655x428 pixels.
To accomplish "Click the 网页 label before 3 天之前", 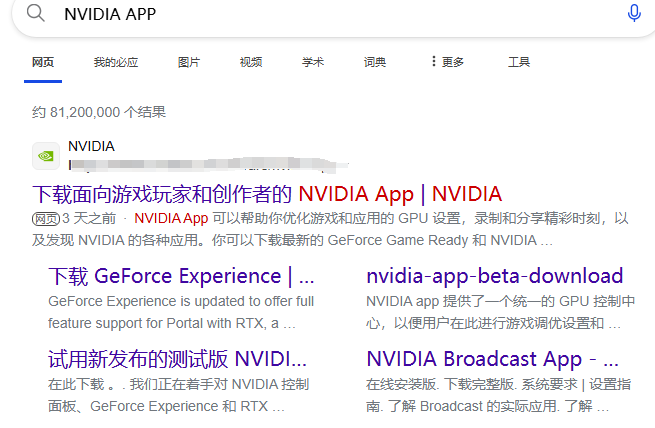I will [46, 218].
